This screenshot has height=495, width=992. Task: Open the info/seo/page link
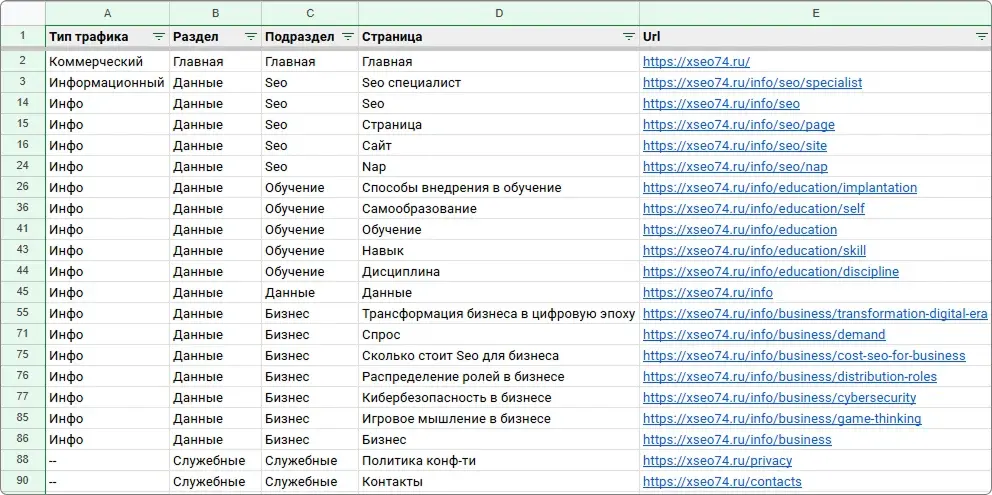[739, 125]
